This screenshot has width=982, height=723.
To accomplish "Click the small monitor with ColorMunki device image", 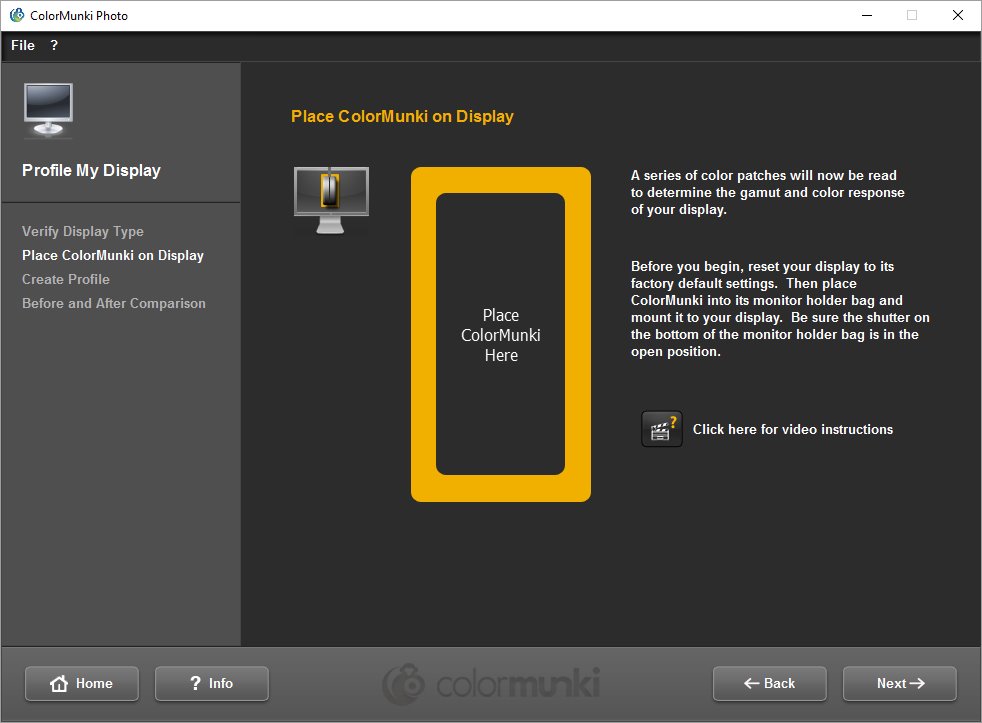I will (330, 199).
